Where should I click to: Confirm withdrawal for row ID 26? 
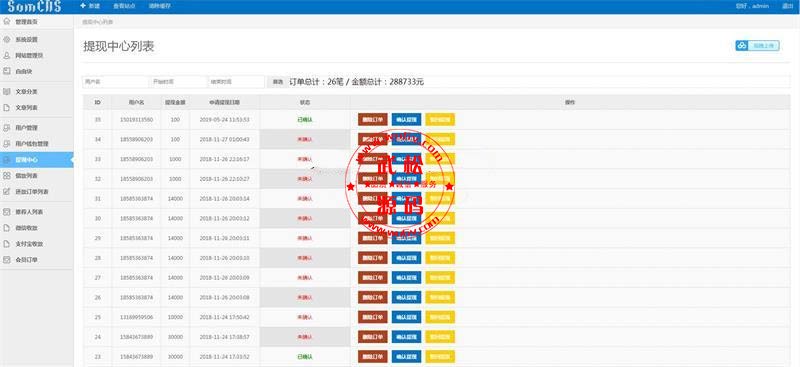pos(406,297)
